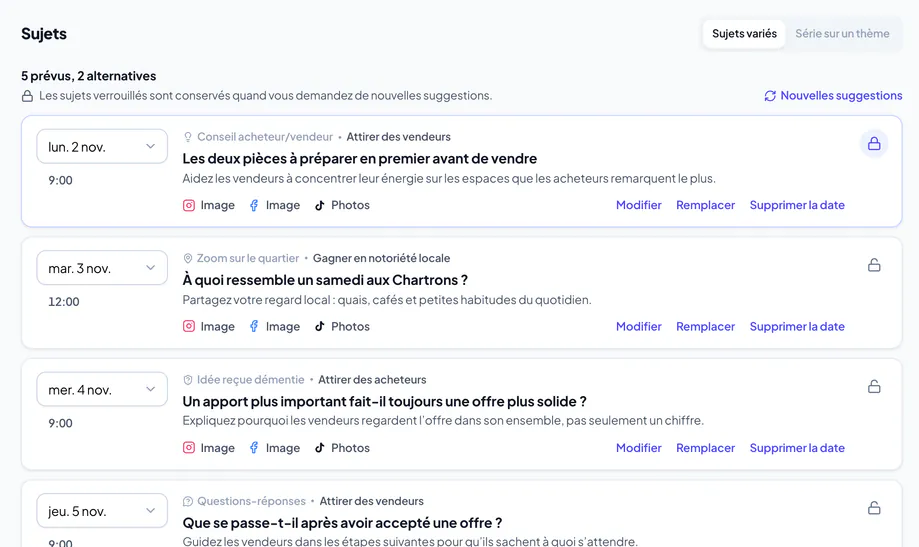Click lightbulb icon beside Conseil acheteur/vendeur
This screenshot has width=919, height=547.
pos(188,137)
